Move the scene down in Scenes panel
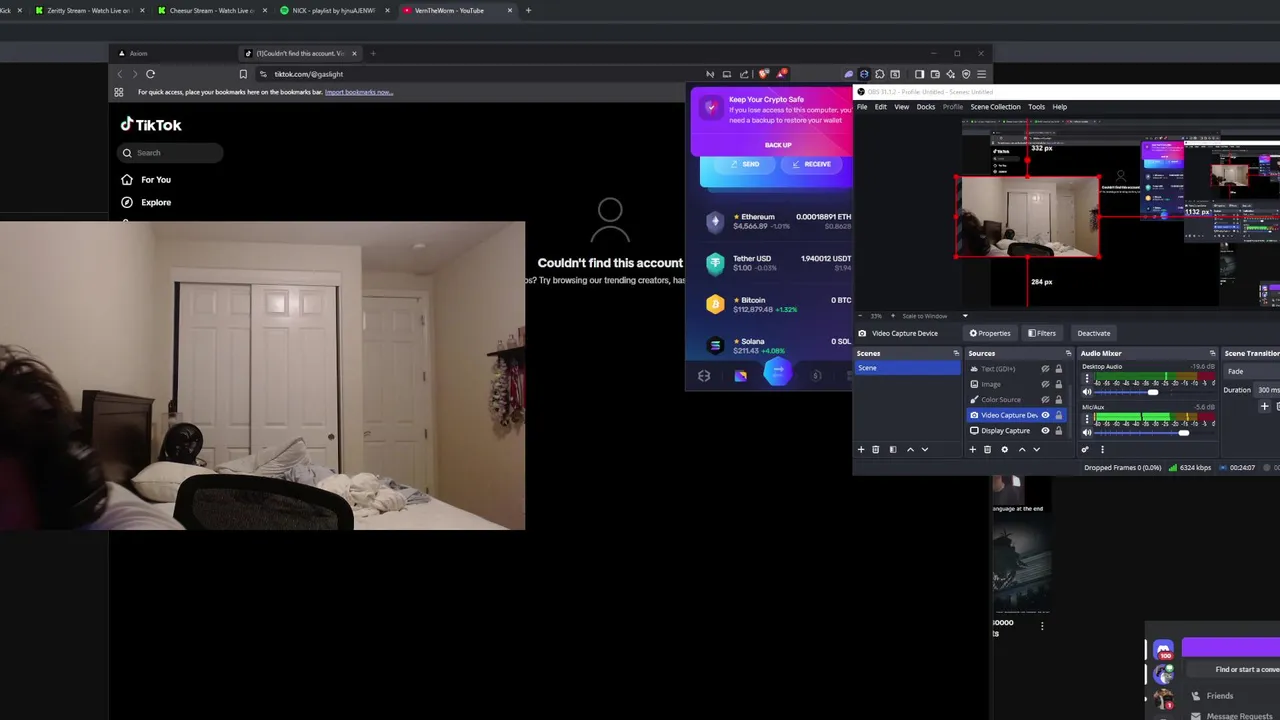Image resolution: width=1280 pixels, height=720 pixels. point(925,450)
